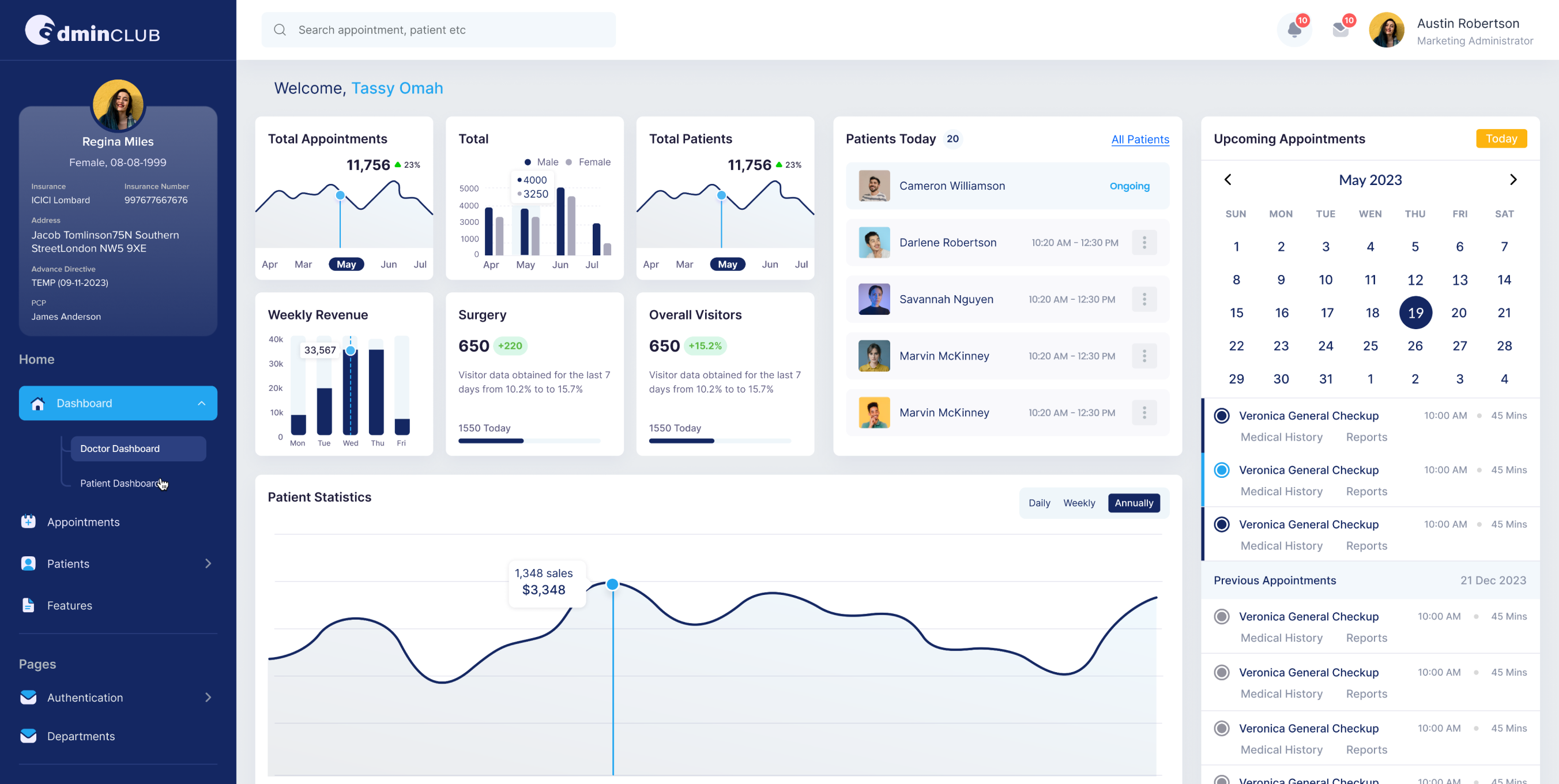Select May 26 on the calendar
1559x784 pixels.
point(1415,345)
